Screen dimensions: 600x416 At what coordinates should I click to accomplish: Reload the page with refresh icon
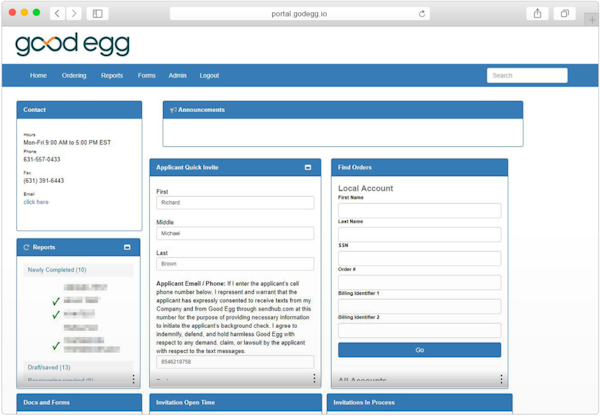point(422,14)
